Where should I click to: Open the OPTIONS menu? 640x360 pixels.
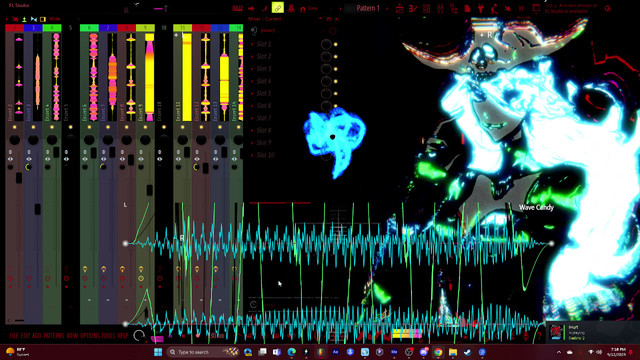tap(90, 336)
